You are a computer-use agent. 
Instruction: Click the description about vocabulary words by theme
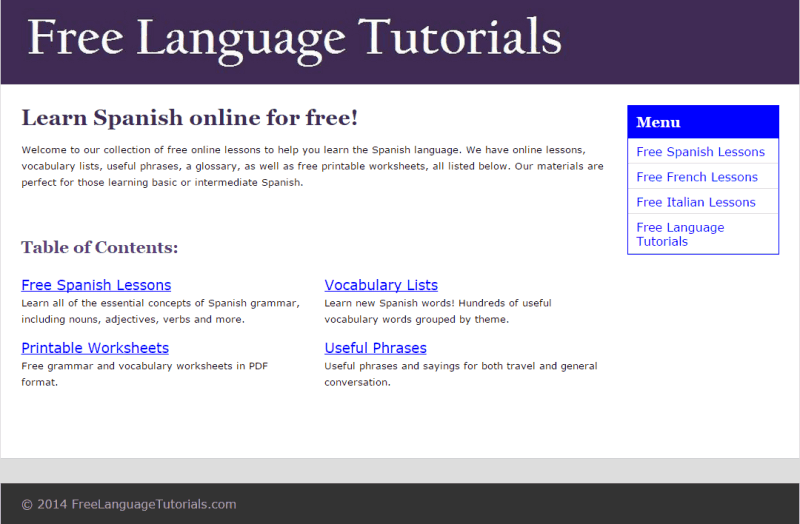[438, 311]
